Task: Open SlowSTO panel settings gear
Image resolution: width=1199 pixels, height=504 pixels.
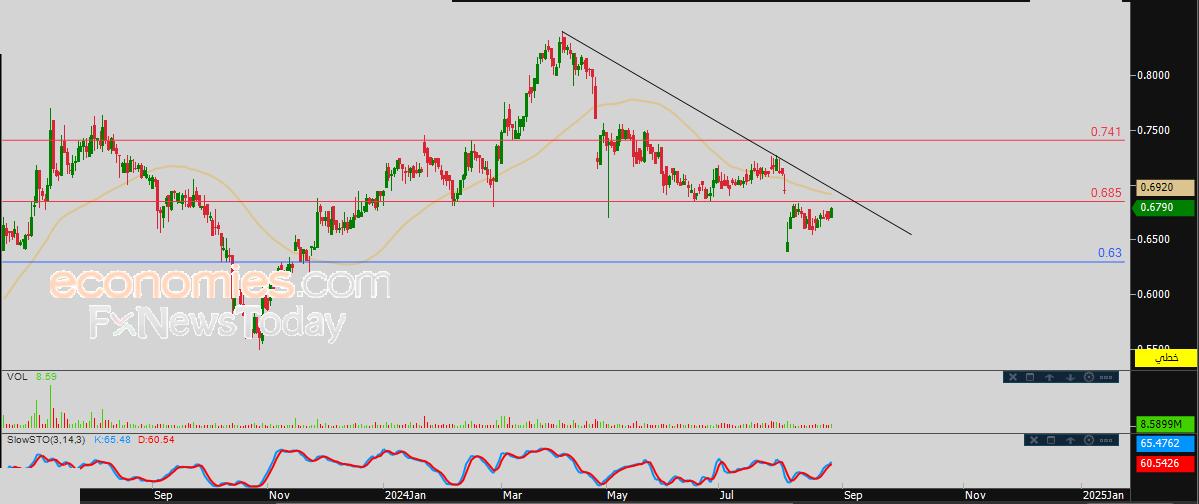Action: [x=1088, y=440]
